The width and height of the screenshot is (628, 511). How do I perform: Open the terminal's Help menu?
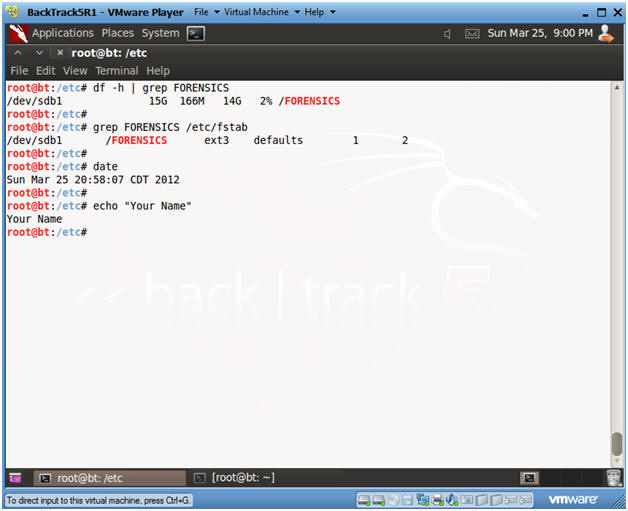pyautogui.click(x=158, y=71)
